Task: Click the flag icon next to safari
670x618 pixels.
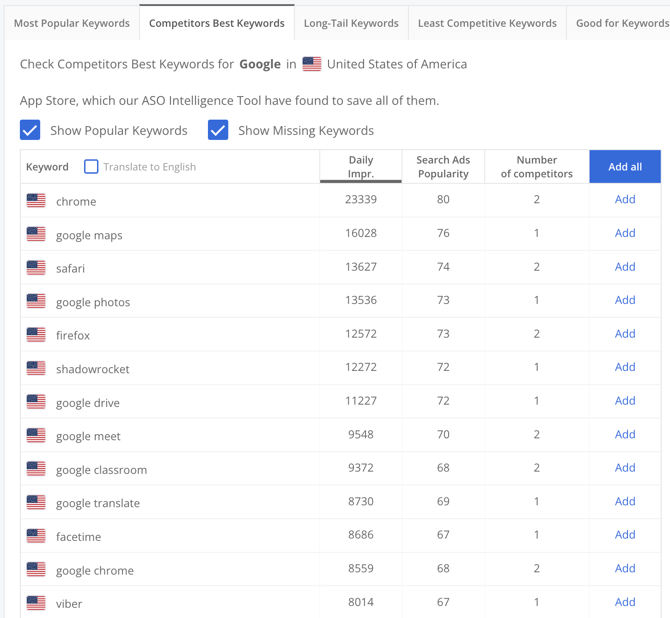Action: (36, 268)
